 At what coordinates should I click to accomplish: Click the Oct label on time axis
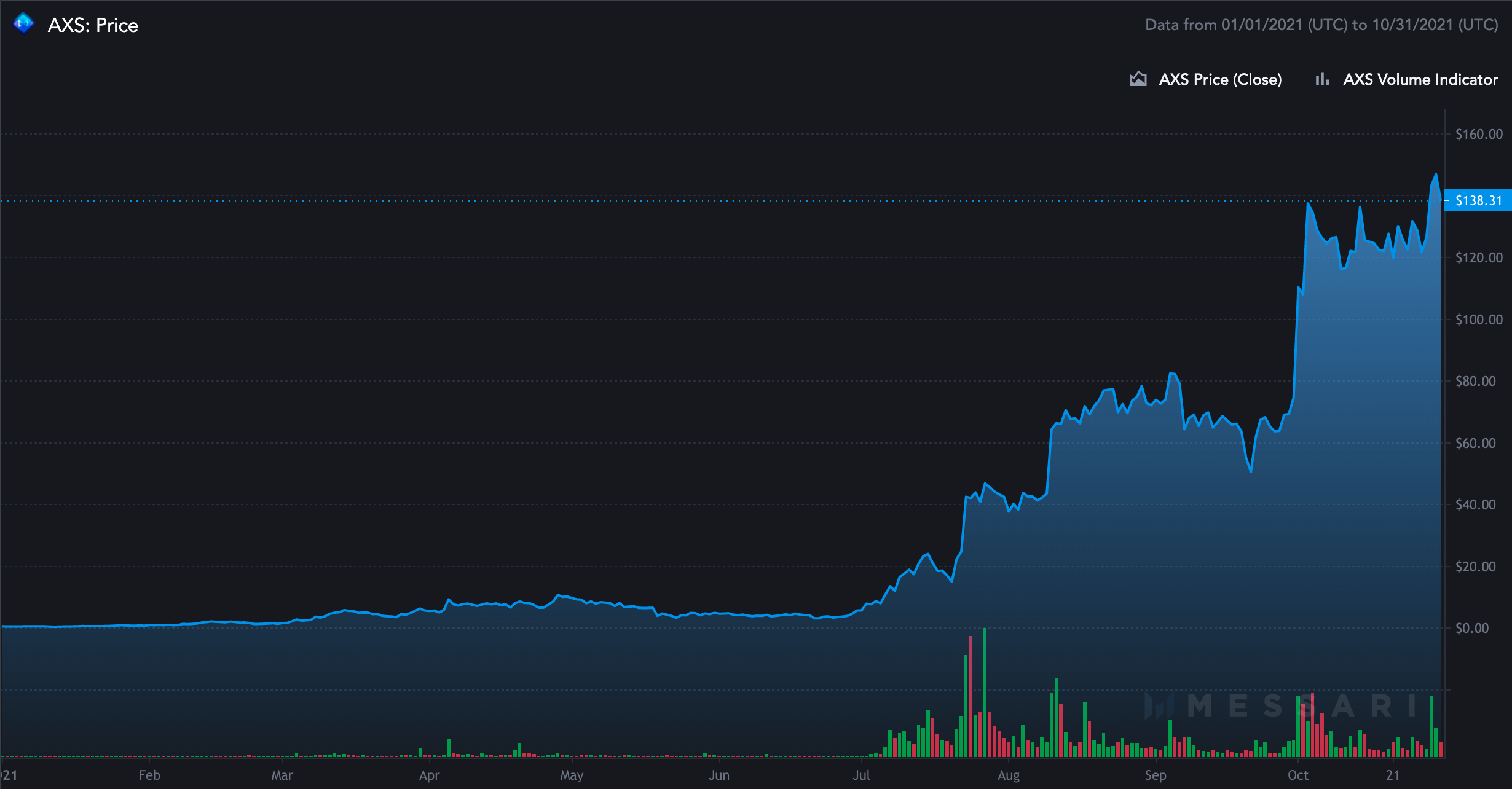click(1297, 775)
